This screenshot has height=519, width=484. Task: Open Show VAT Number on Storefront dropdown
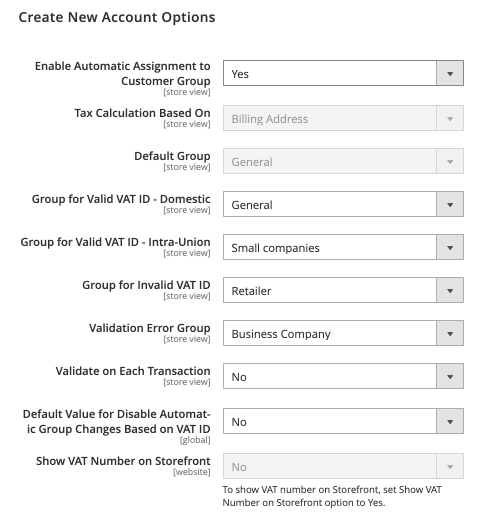coord(343,466)
